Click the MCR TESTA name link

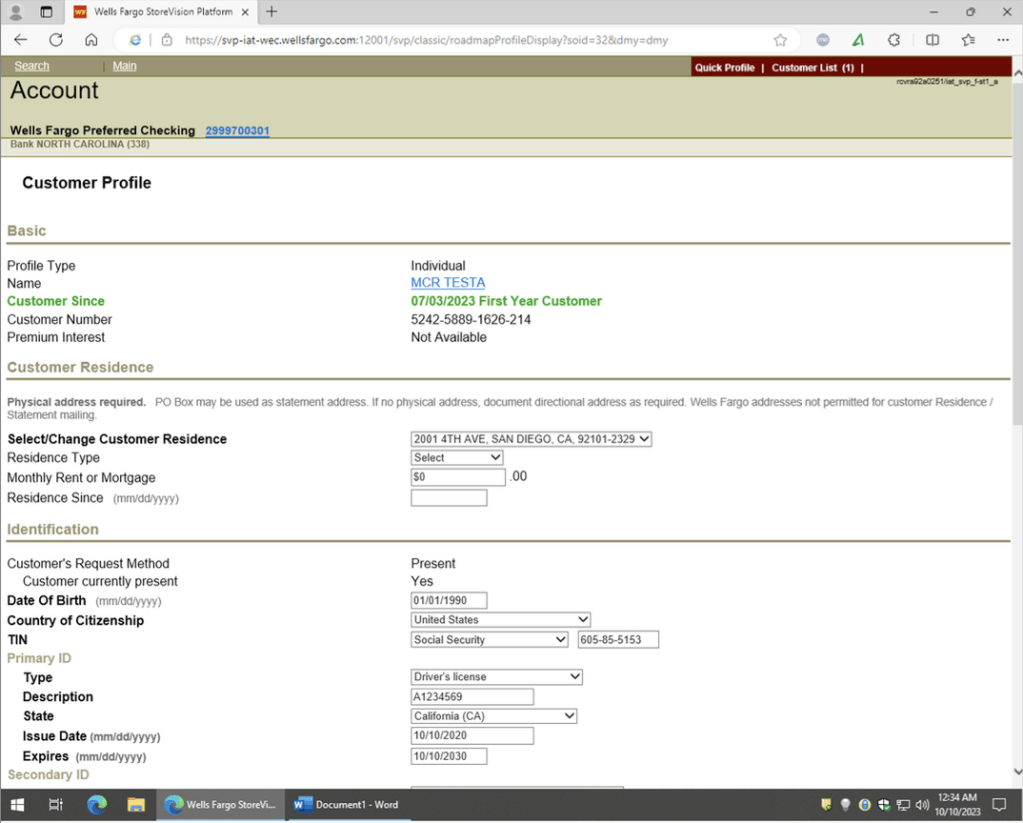pyautogui.click(x=447, y=283)
